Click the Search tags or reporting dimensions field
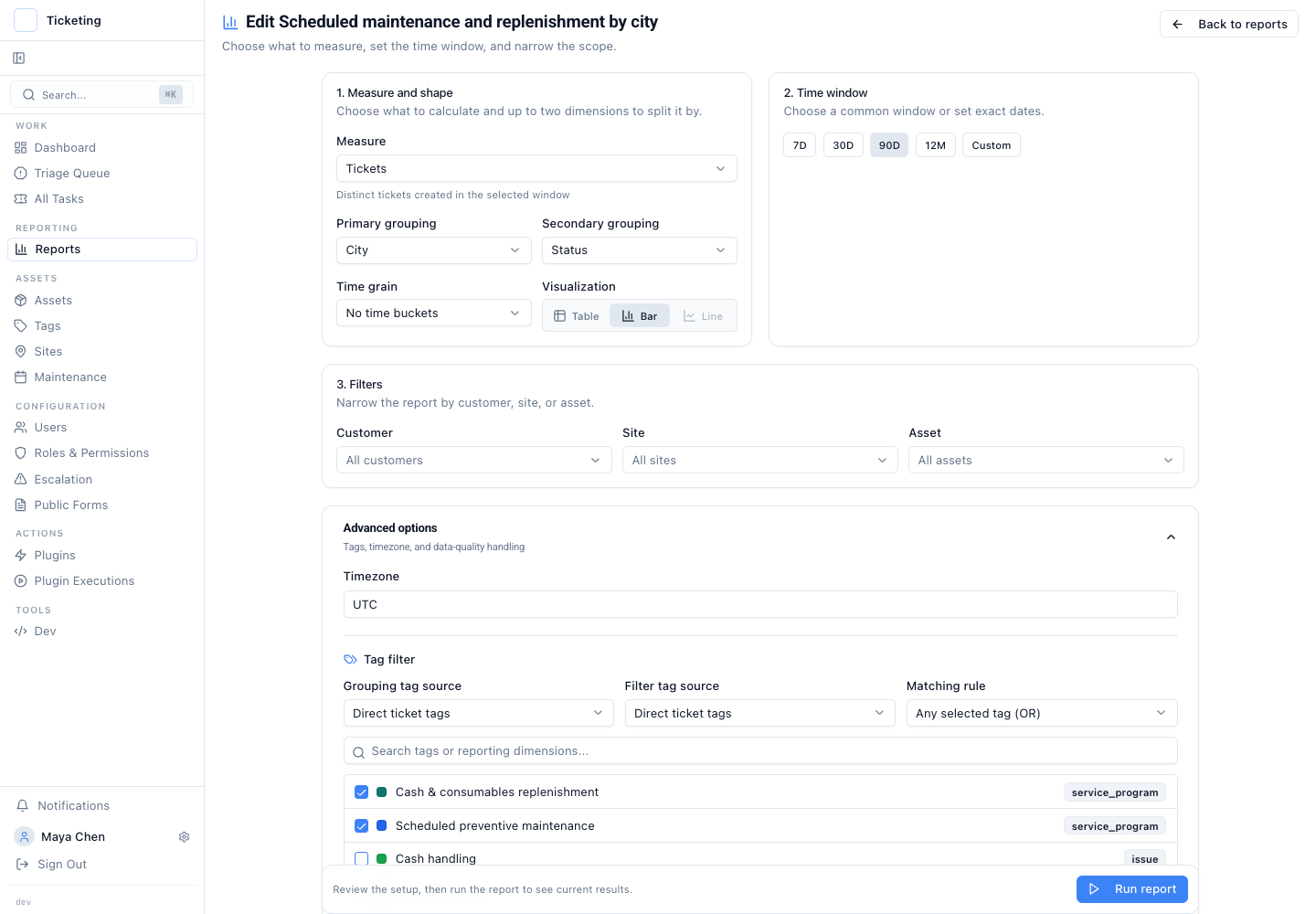The height and width of the screenshot is (914, 1316). [760, 751]
